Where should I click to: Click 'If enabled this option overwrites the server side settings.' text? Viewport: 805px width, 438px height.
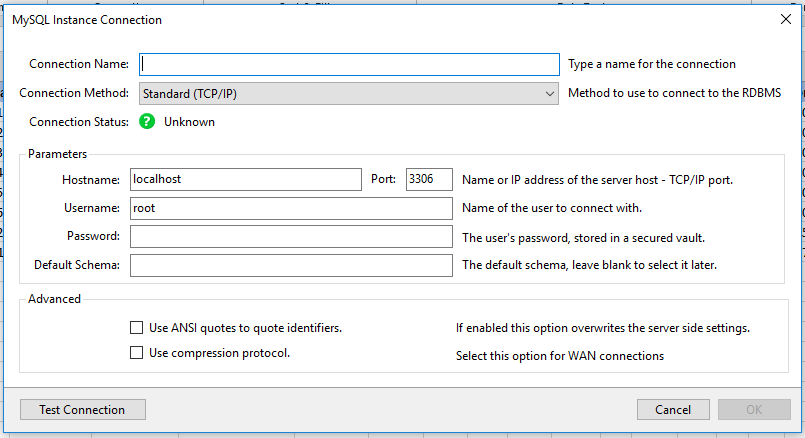603,328
